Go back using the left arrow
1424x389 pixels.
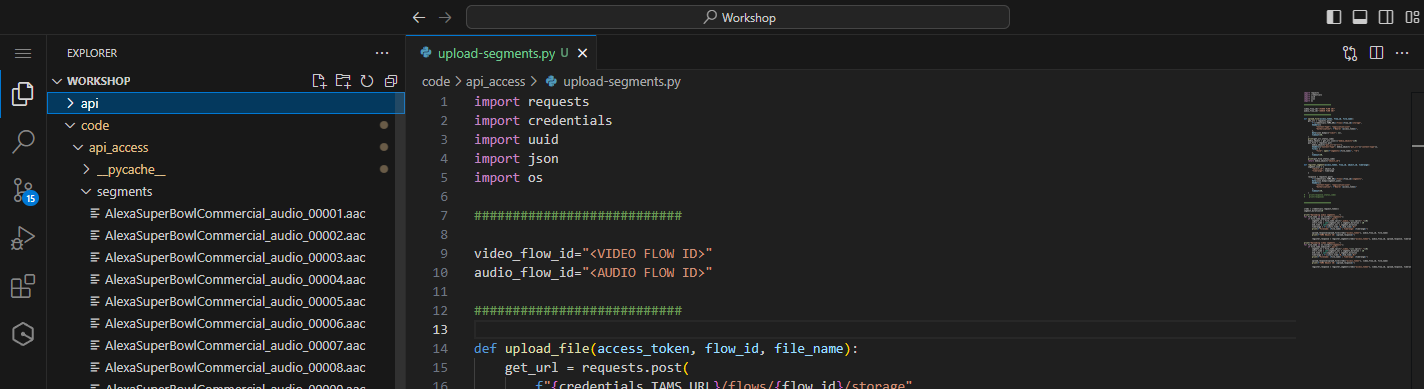click(419, 17)
